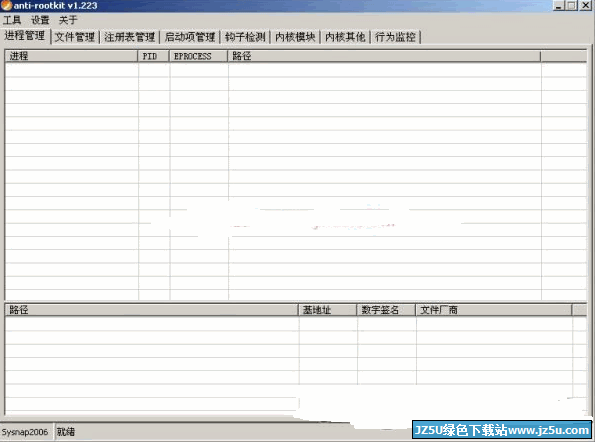Open the 关于 menu

pos(68,20)
